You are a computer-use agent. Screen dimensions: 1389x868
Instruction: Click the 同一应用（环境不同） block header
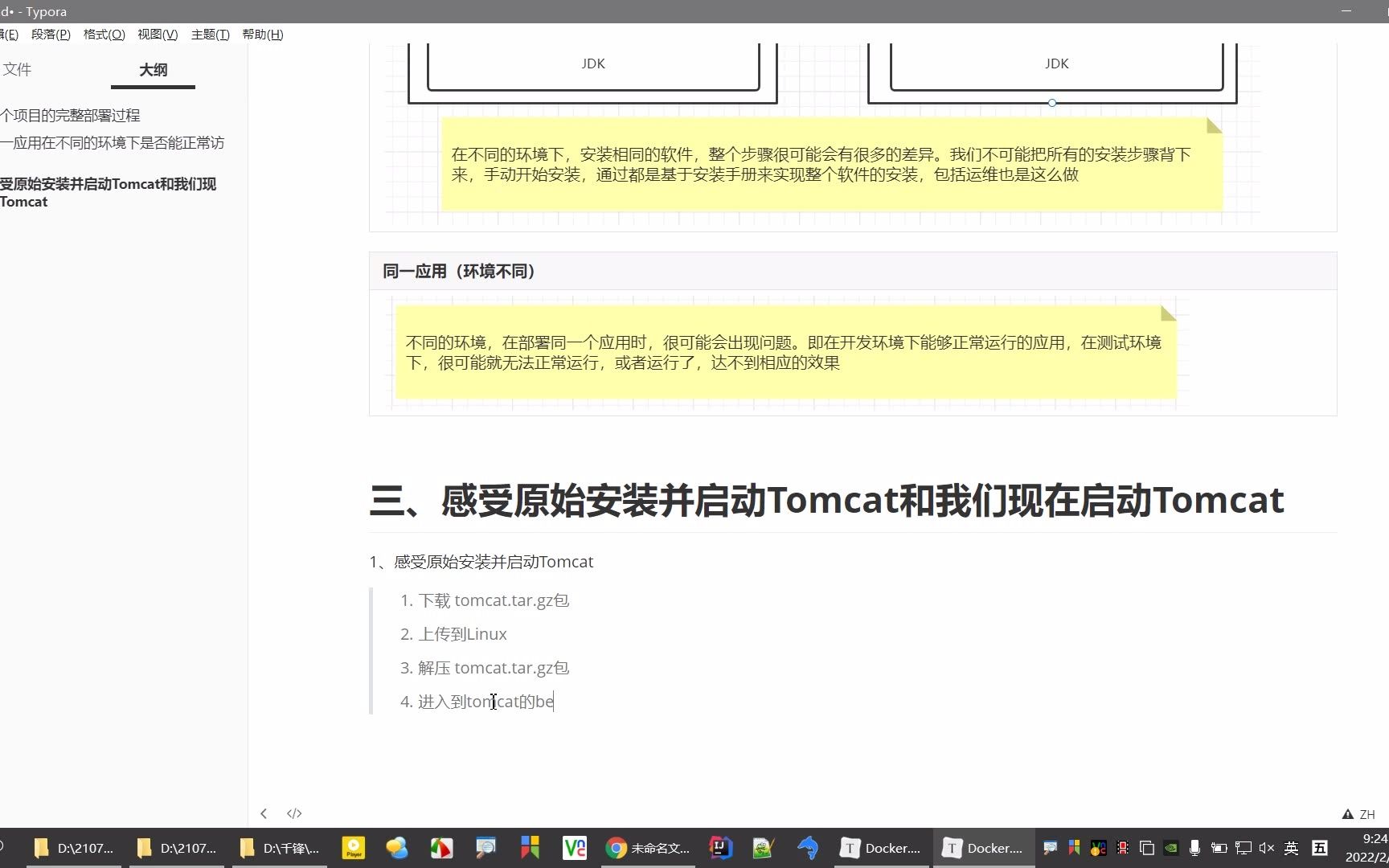pyautogui.click(x=853, y=272)
